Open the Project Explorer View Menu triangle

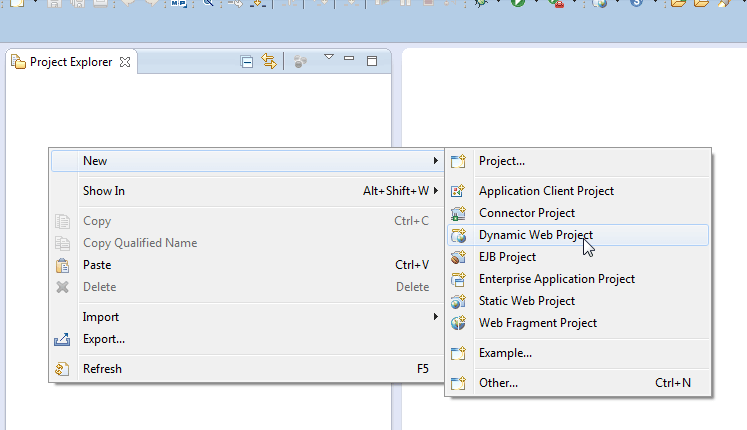click(x=328, y=57)
